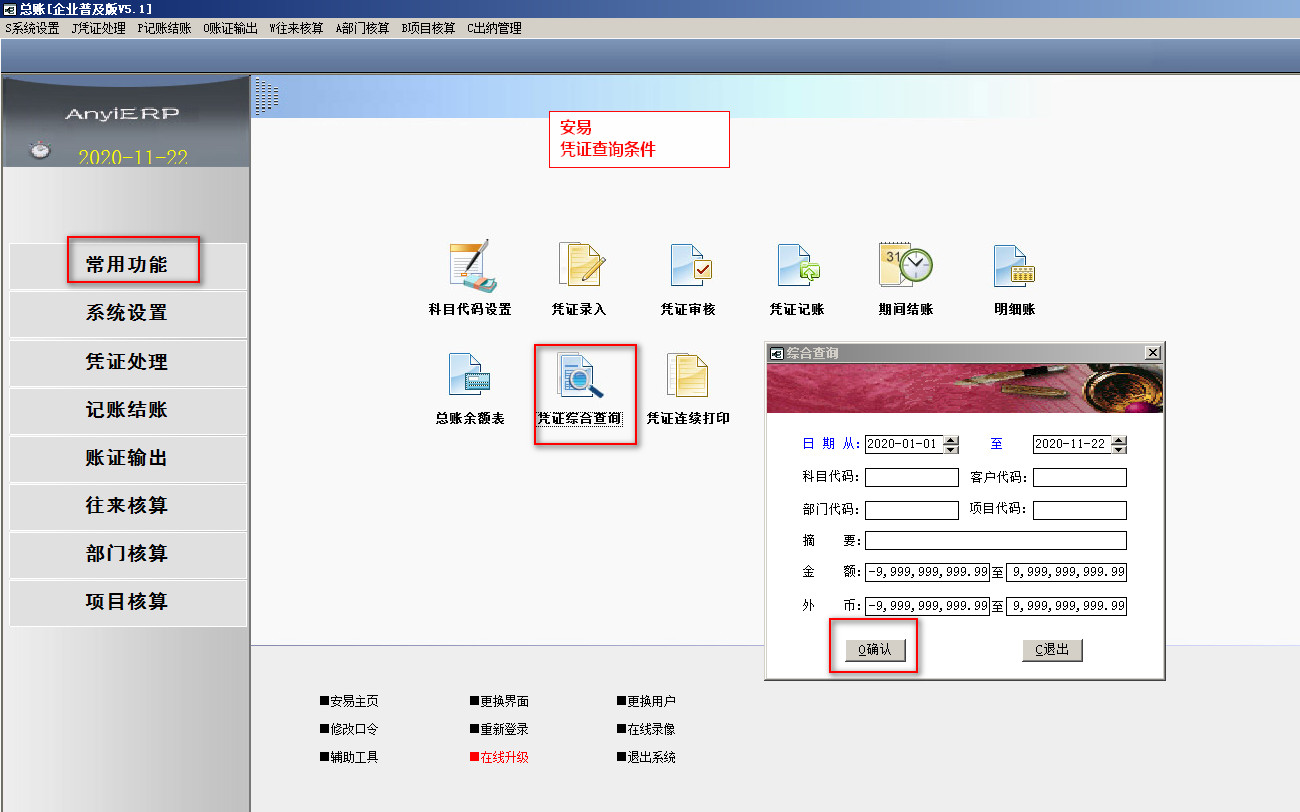Click the 在线升级 link

click(x=504, y=758)
